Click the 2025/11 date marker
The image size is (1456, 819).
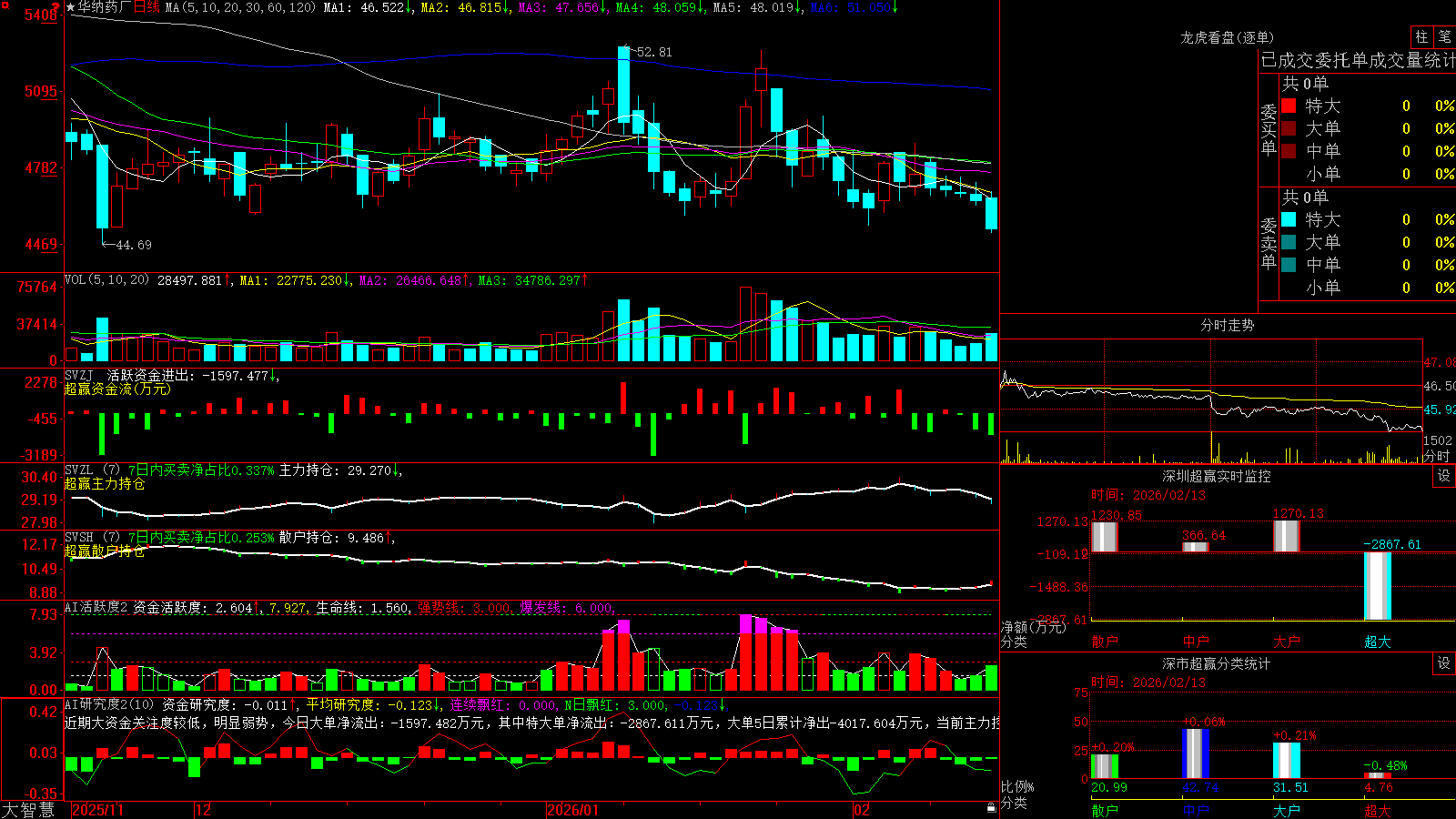[97, 810]
